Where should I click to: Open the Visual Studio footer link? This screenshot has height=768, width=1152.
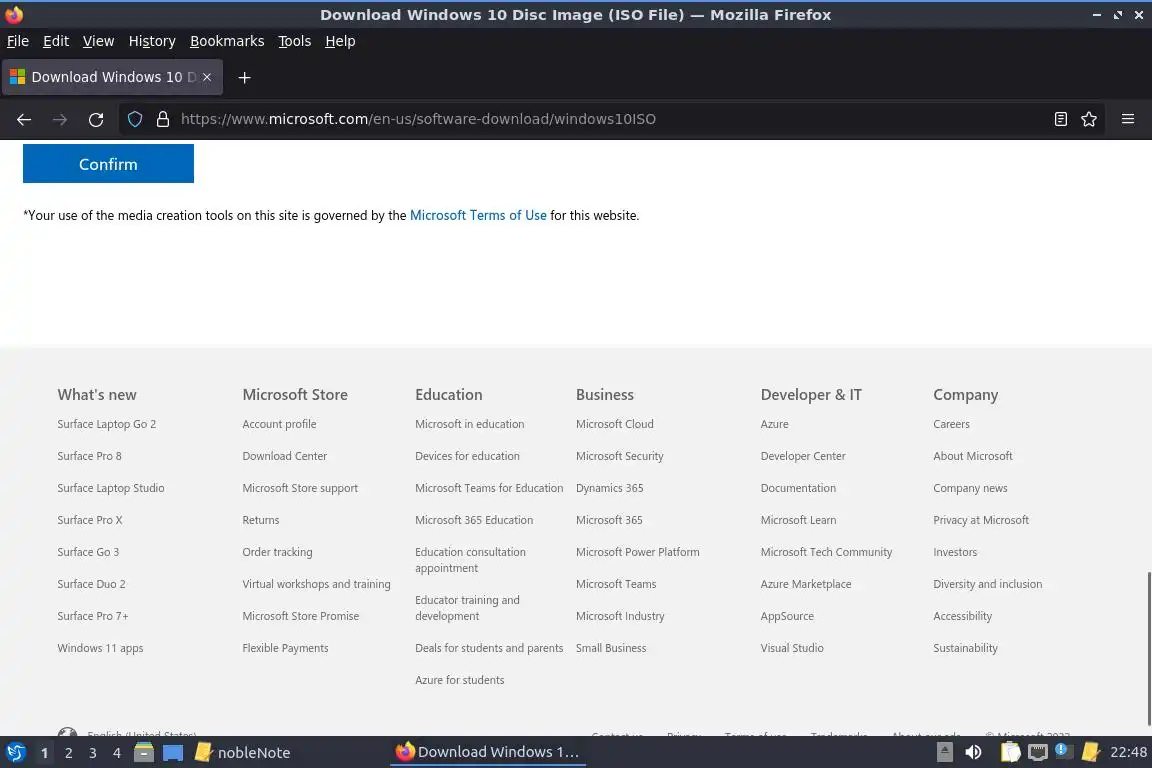click(792, 648)
